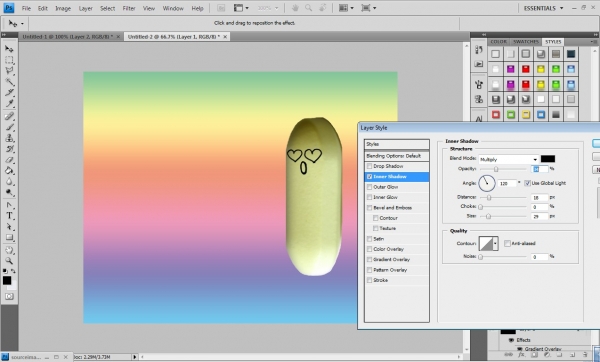
Task: Select the Blur tool
Action: (9, 181)
